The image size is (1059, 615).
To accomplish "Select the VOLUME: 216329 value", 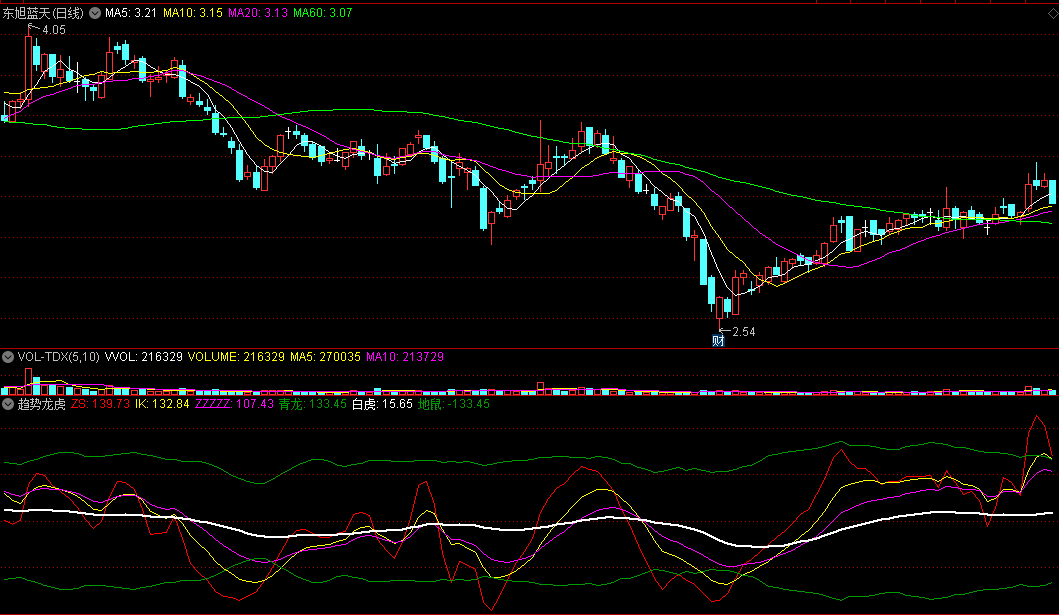I will point(236,356).
